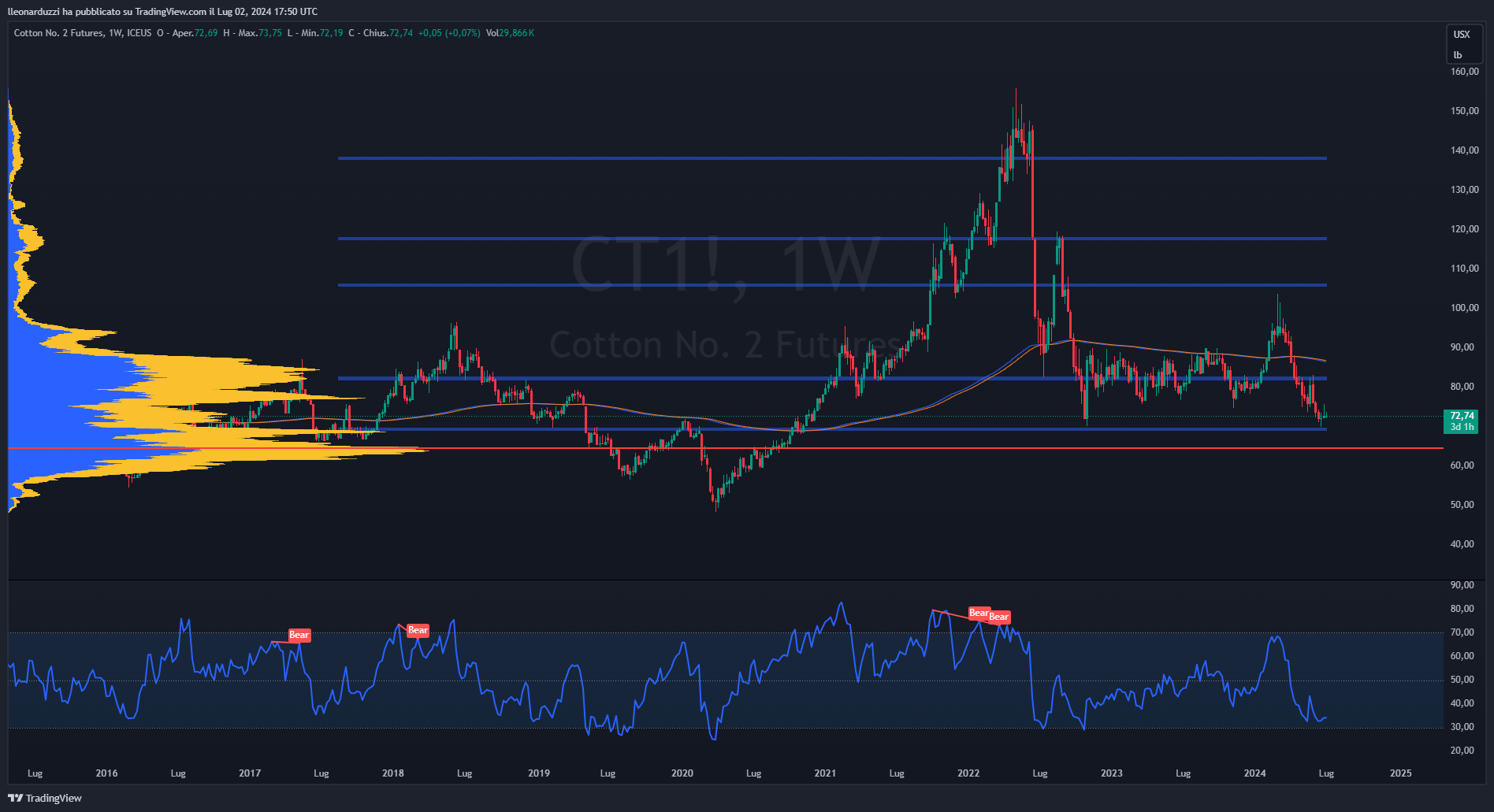Viewport: 1494px width, 812px height.
Task: Click the 120,00 price axis label
Action: coord(1464,229)
